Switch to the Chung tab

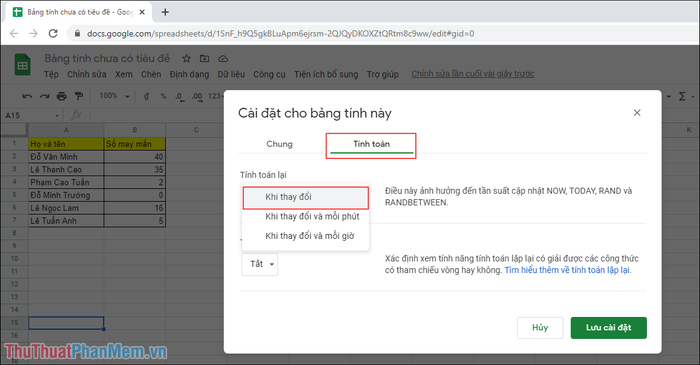[279, 144]
